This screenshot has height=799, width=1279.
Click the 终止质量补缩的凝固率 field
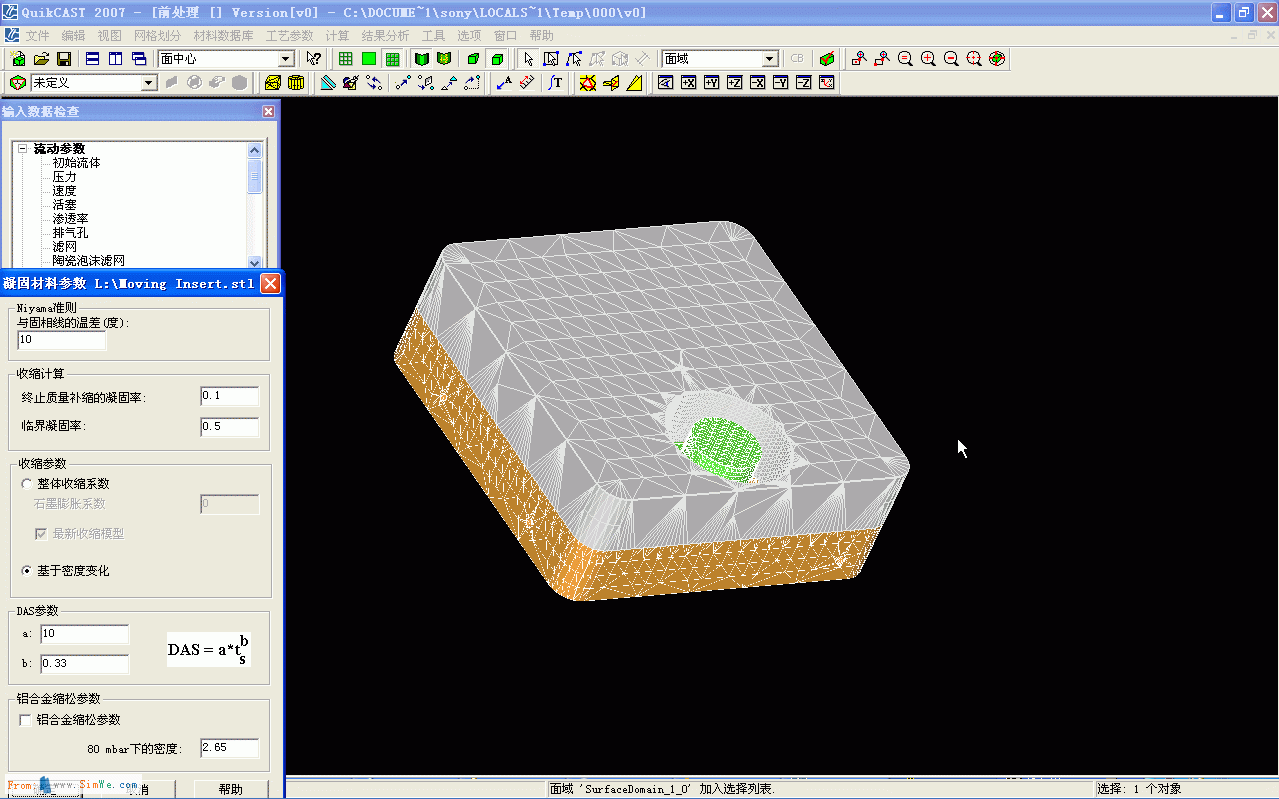tap(229, 396)
